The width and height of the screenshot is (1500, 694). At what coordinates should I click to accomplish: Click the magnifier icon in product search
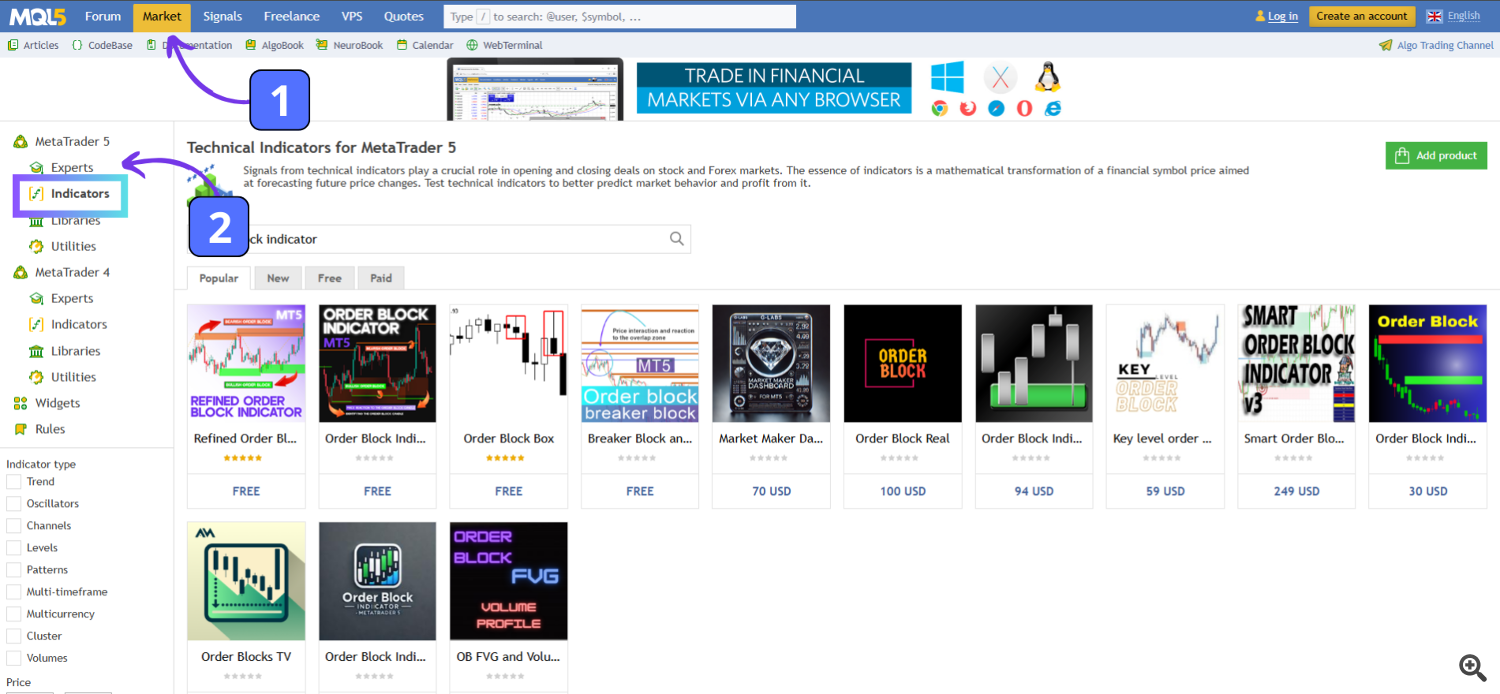(x=677, y=238)
